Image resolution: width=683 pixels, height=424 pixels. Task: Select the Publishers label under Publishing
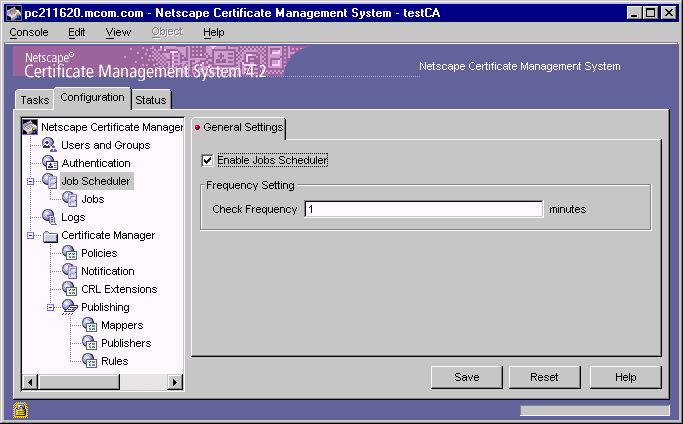pyautogui.click(x=126, y=343)
